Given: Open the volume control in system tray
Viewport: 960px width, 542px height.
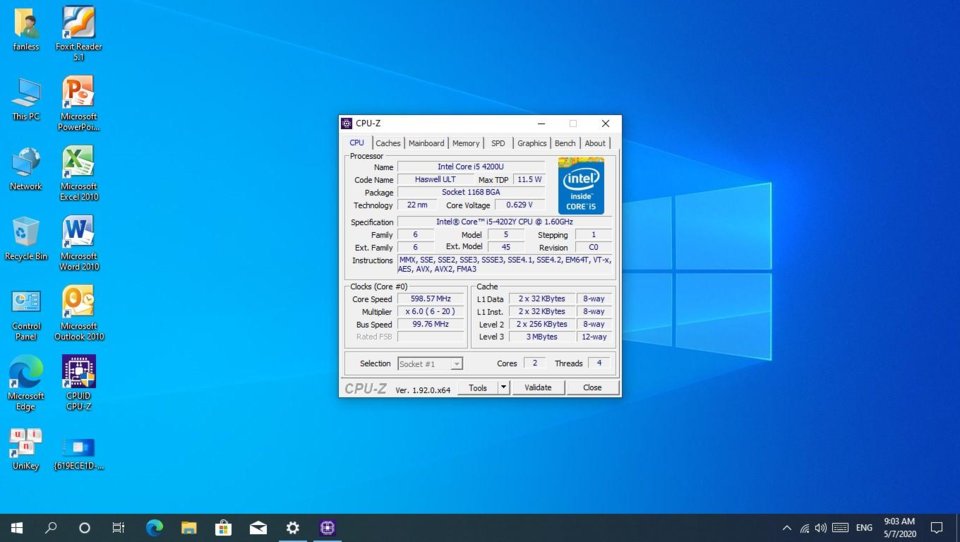Looking at the screenshot, I should [821, 528].
